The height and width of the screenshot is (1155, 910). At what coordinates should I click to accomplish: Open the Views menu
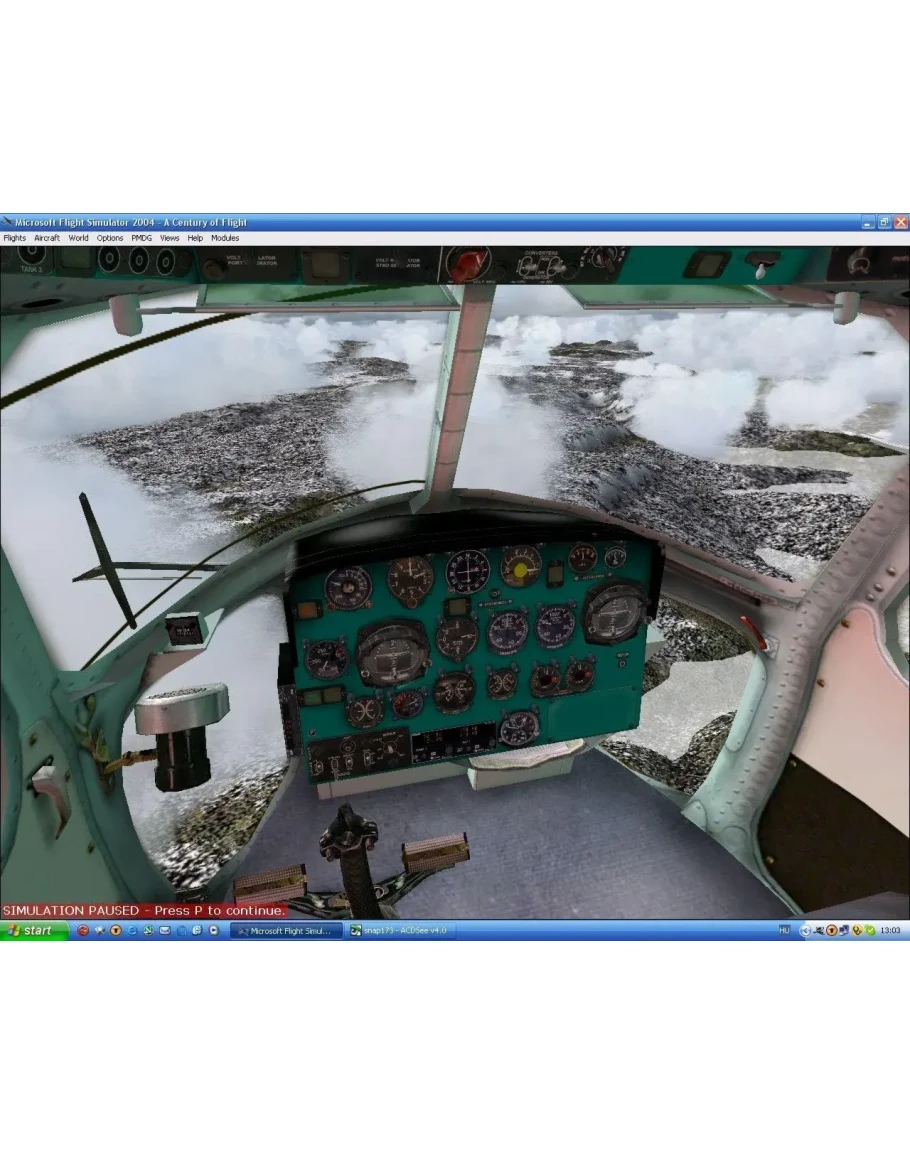(x=170, y=238)
